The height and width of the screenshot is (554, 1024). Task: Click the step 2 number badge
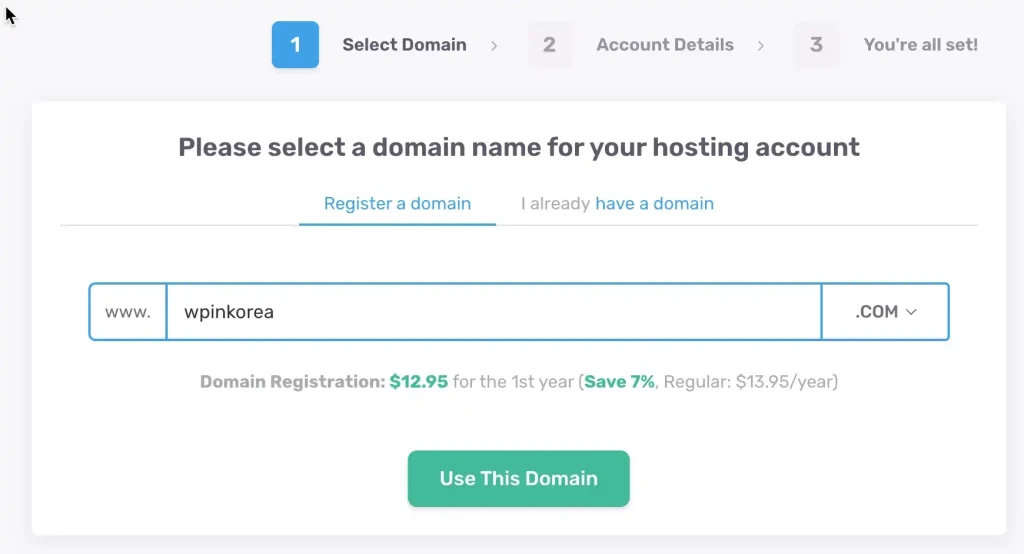tap(550, 45)
